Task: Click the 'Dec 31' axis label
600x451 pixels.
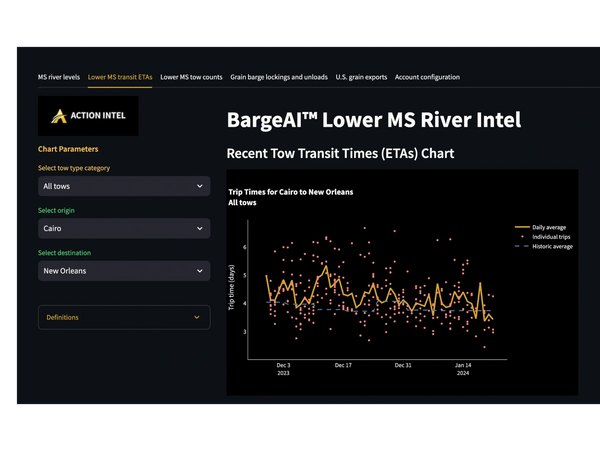Action: 403,365
